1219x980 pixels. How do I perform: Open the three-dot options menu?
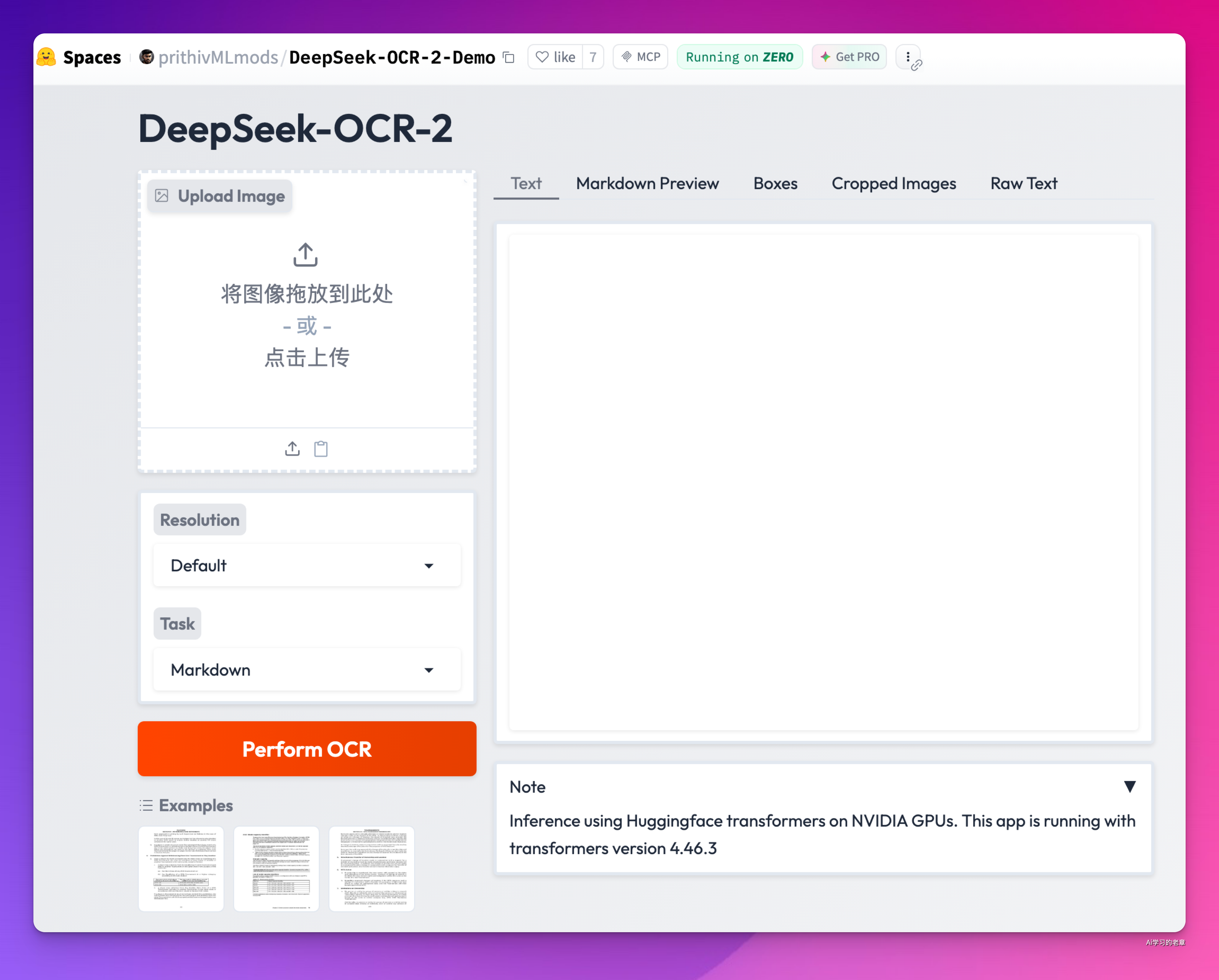tap(907, 56)
